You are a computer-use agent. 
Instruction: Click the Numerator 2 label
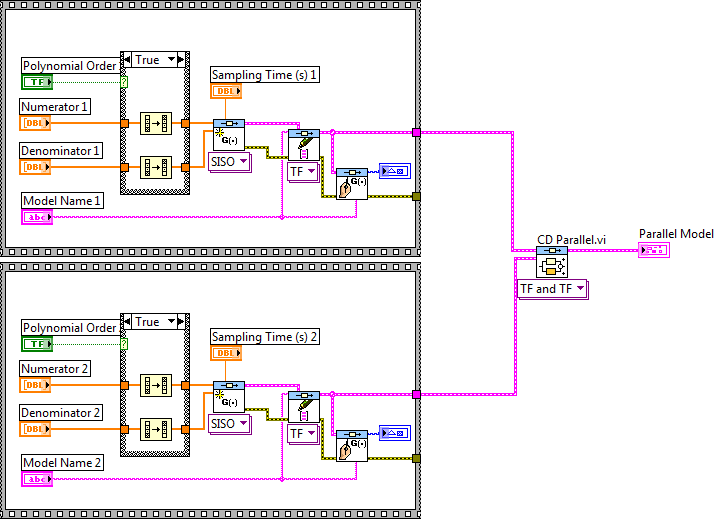[55, 369]
